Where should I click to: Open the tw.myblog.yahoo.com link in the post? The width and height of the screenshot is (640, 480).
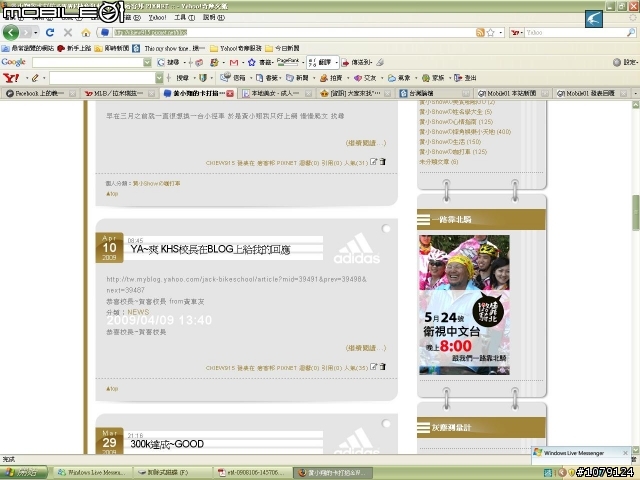(237, 284)
